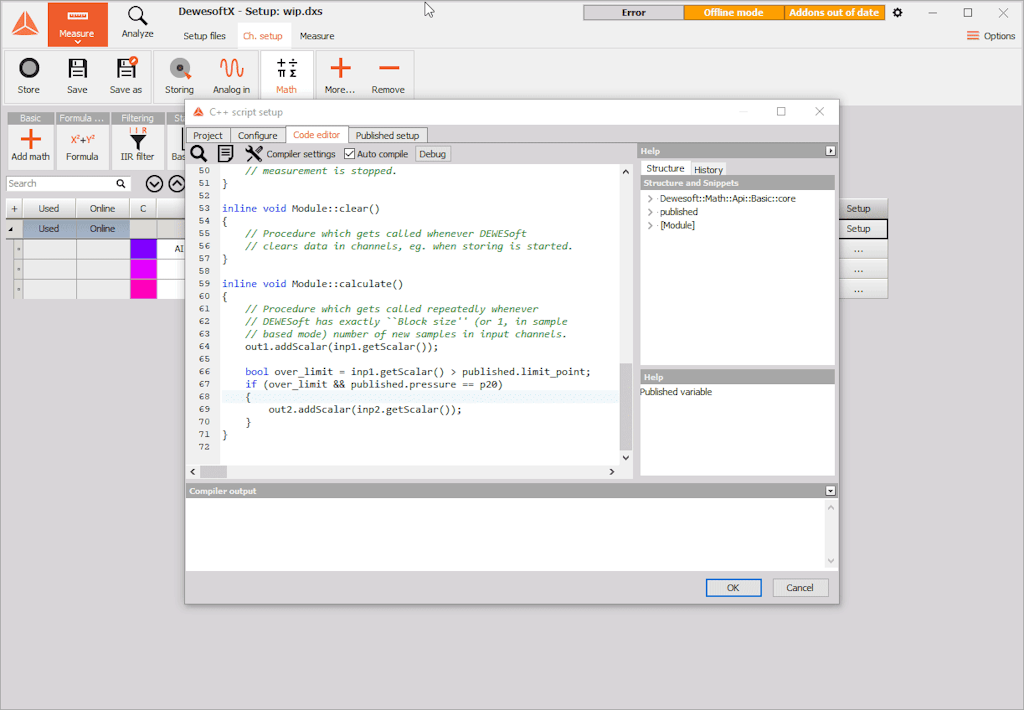This screenshot has height=710, width=1024.
Task: Expand the [Module] tree node
Action: (x=650, y=225)
